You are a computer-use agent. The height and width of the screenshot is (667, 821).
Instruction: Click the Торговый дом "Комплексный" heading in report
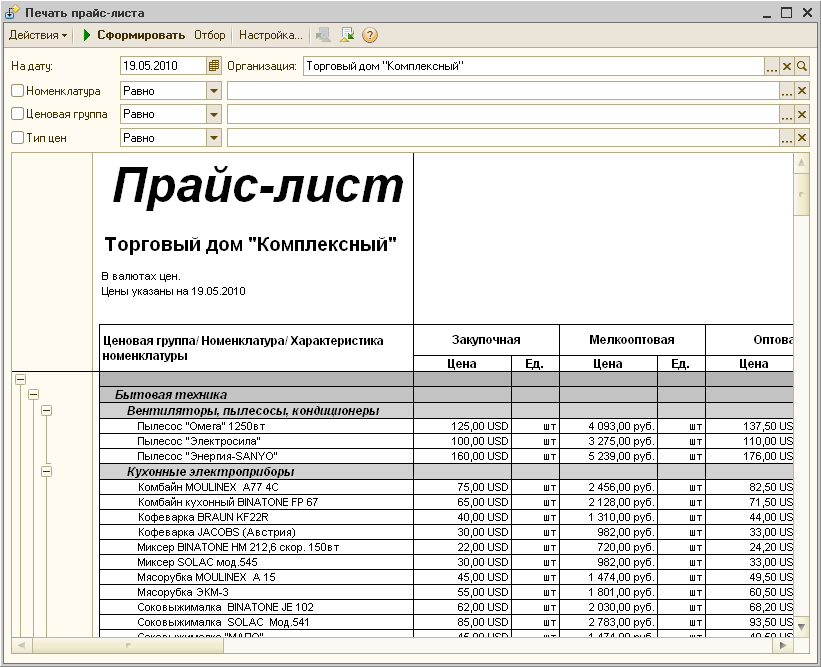(x=250, y=244)
